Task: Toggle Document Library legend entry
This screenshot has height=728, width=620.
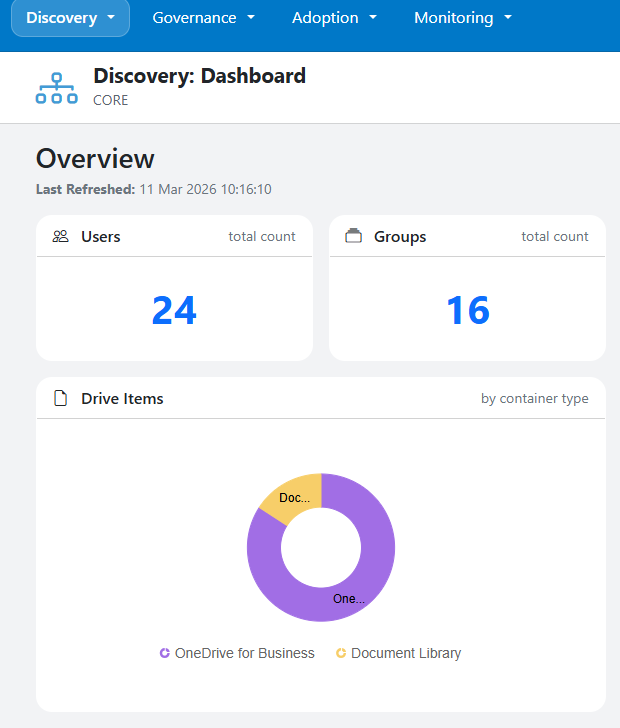Action: (406, 653)
